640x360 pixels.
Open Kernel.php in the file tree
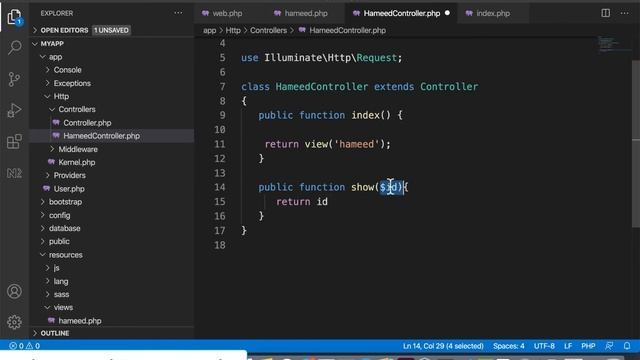77,162
